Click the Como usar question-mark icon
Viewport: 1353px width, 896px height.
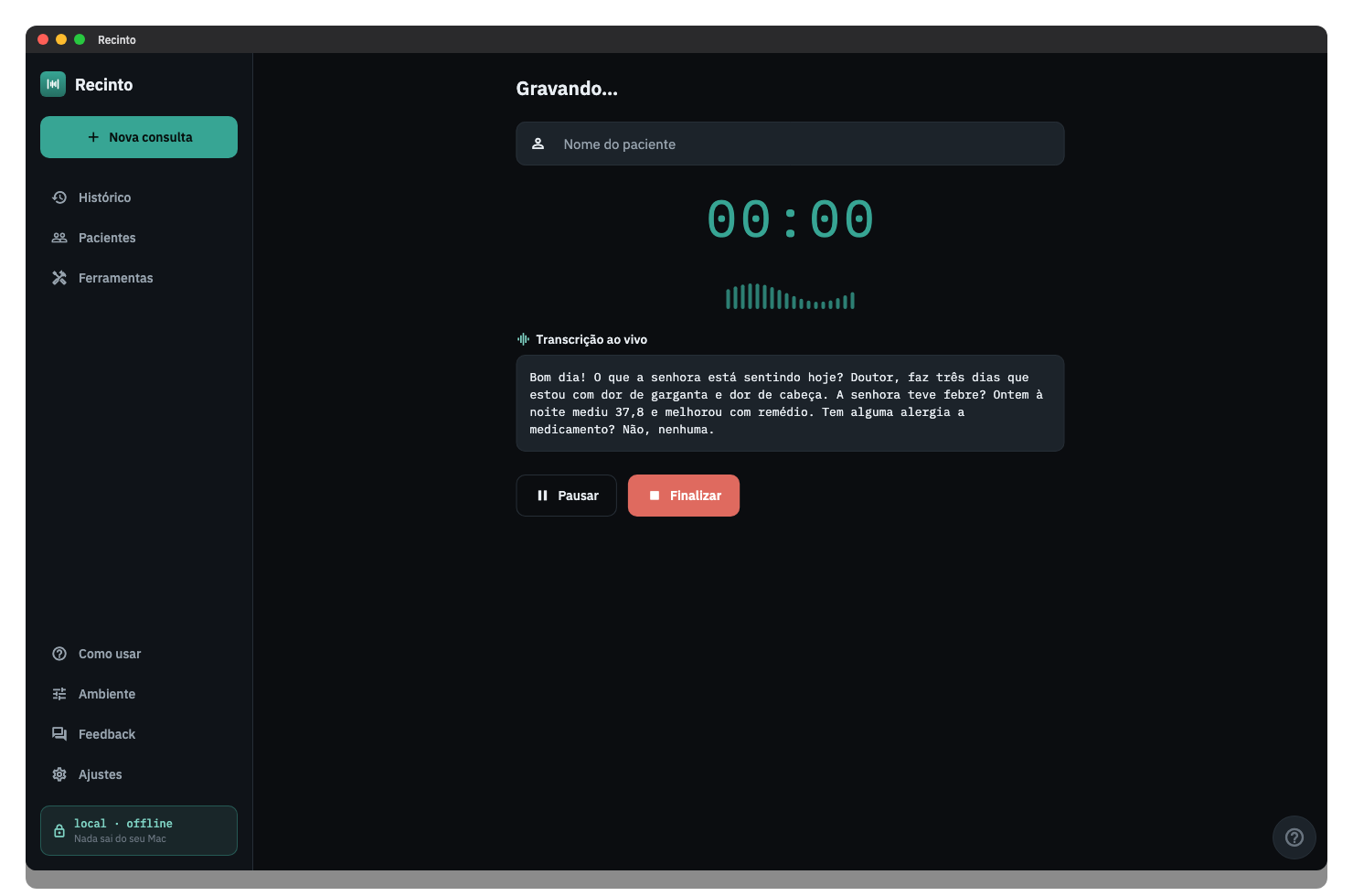pos(59,654)
